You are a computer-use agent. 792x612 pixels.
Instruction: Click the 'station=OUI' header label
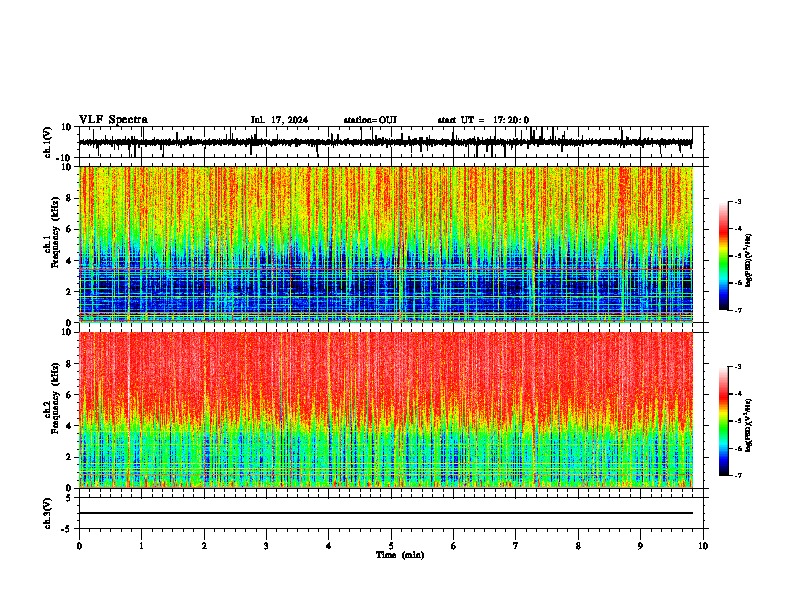tap(370, 120)
